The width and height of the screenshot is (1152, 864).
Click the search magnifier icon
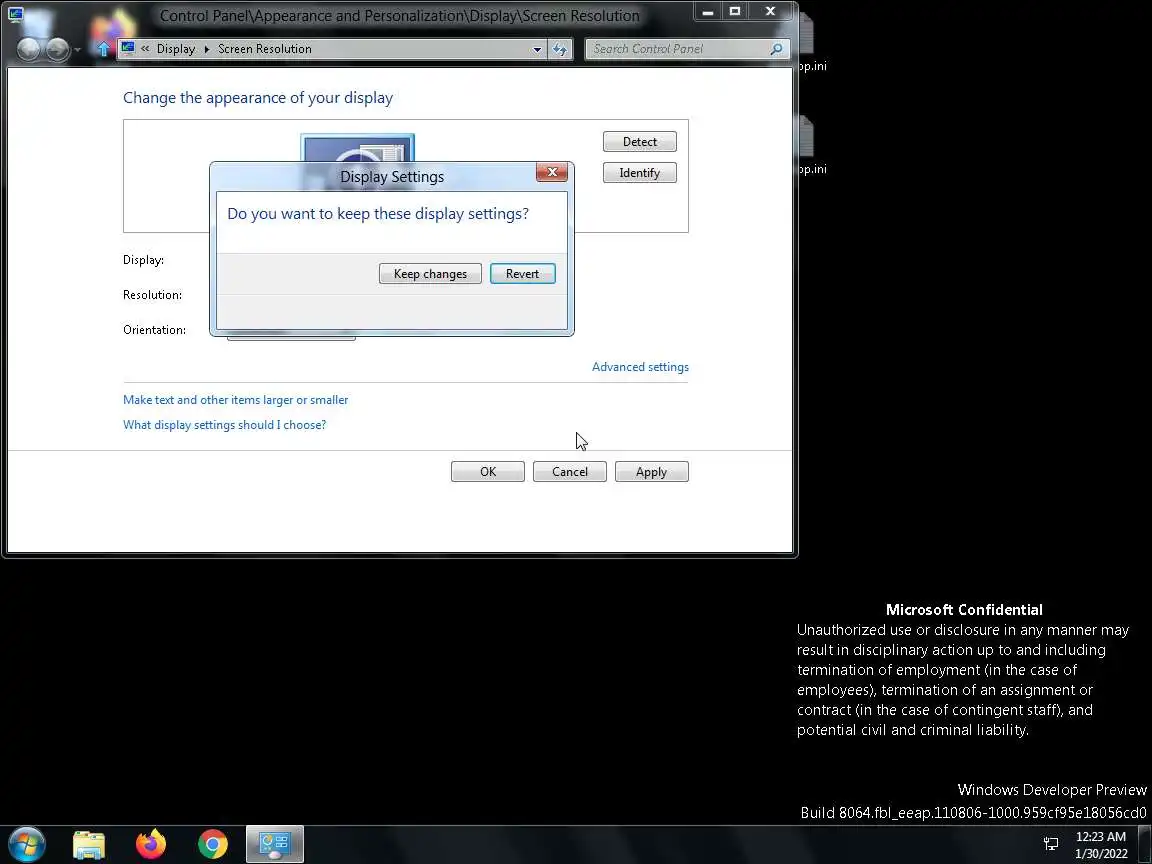(x=777, y=48)
